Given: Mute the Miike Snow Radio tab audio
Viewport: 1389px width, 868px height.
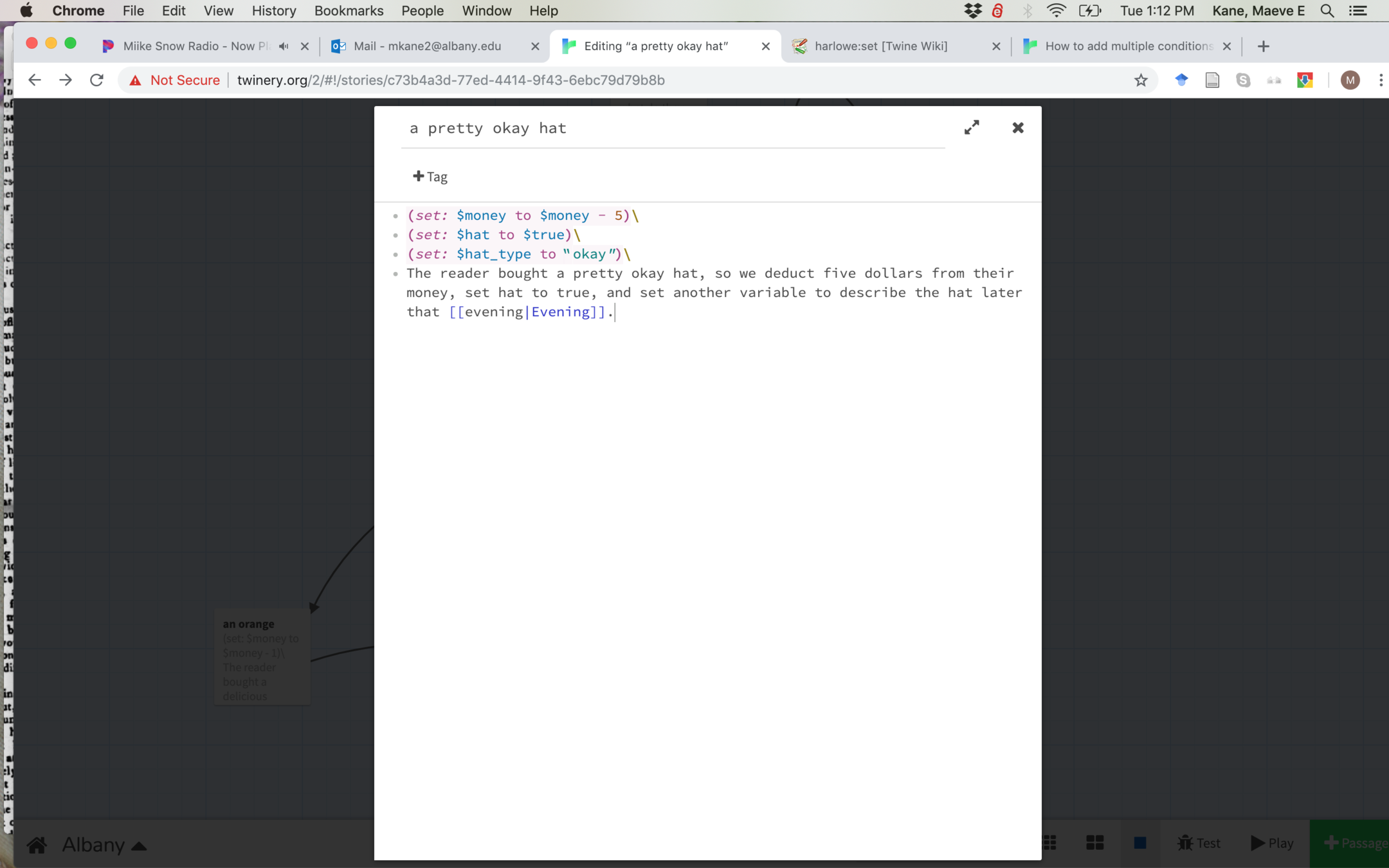Looking at the screenshot, I should [284, 46].
